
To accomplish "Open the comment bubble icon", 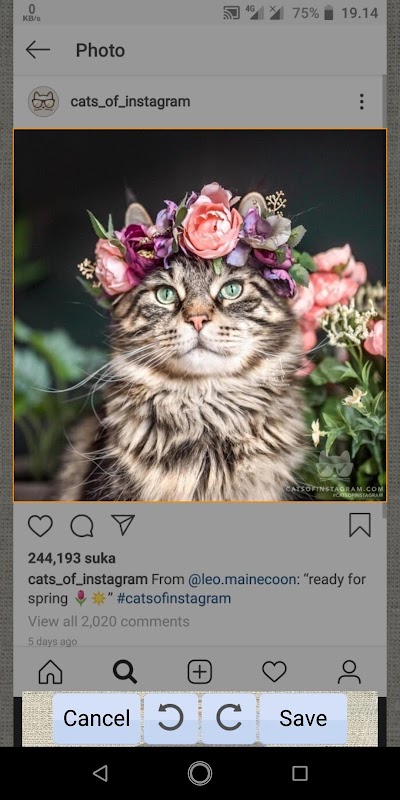I will coord(82,526).
